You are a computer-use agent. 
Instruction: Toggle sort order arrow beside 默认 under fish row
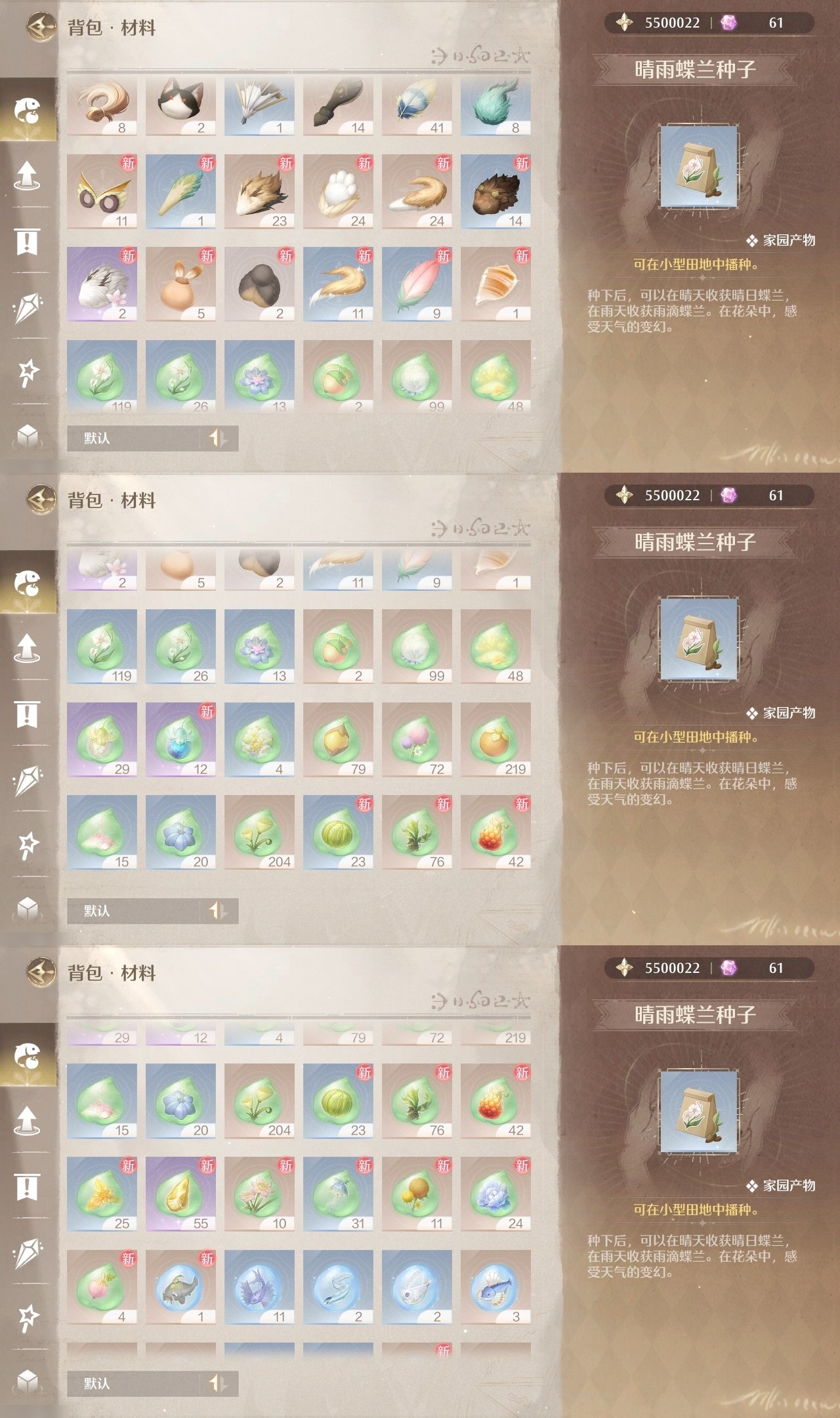pyautogui.click(x=218, y=1383)
